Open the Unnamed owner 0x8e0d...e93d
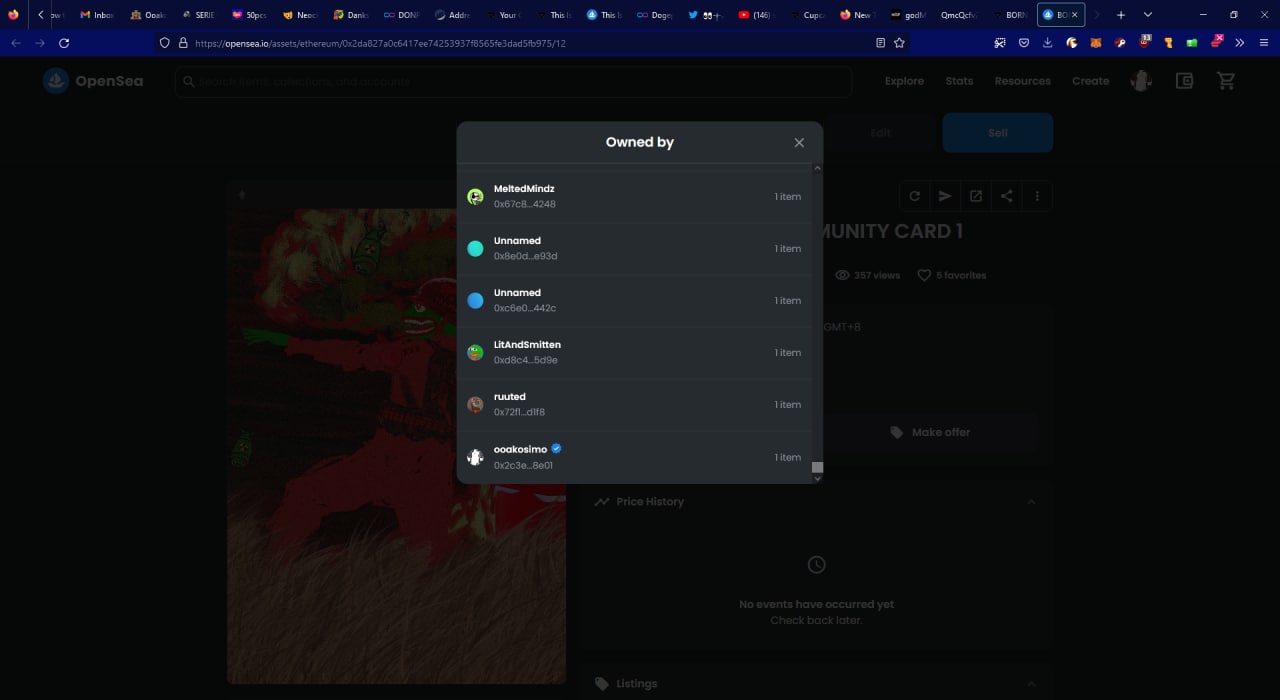 (x=517, y=241)
